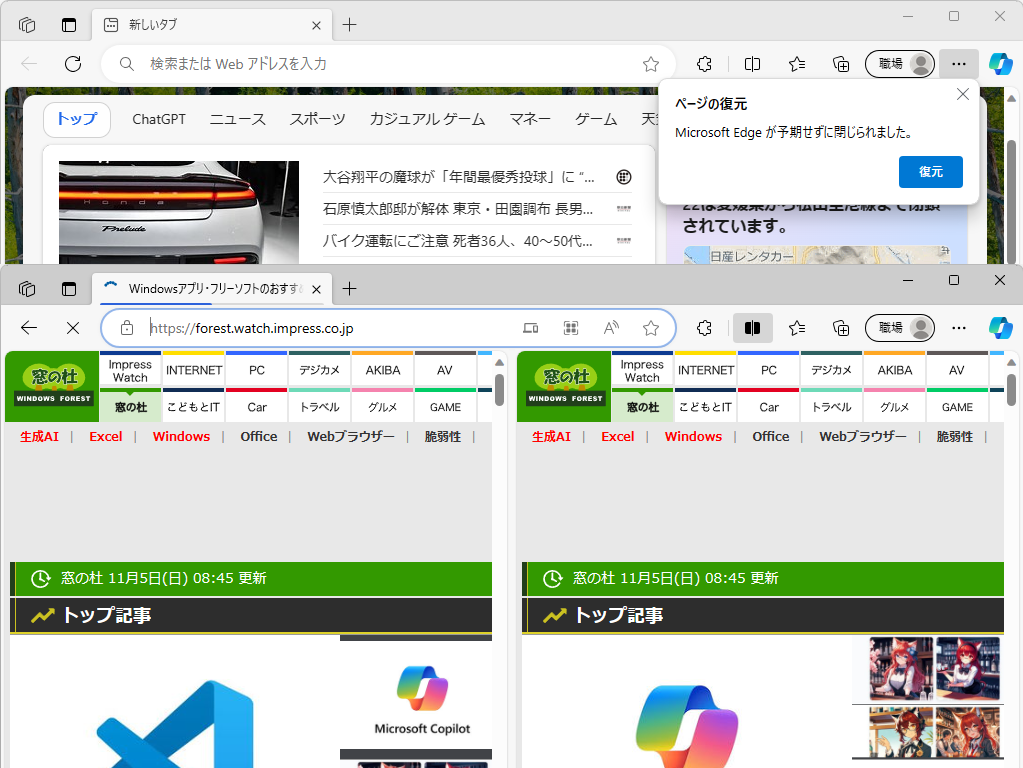Open the ... settings menu of the top window

coord(958,64)
